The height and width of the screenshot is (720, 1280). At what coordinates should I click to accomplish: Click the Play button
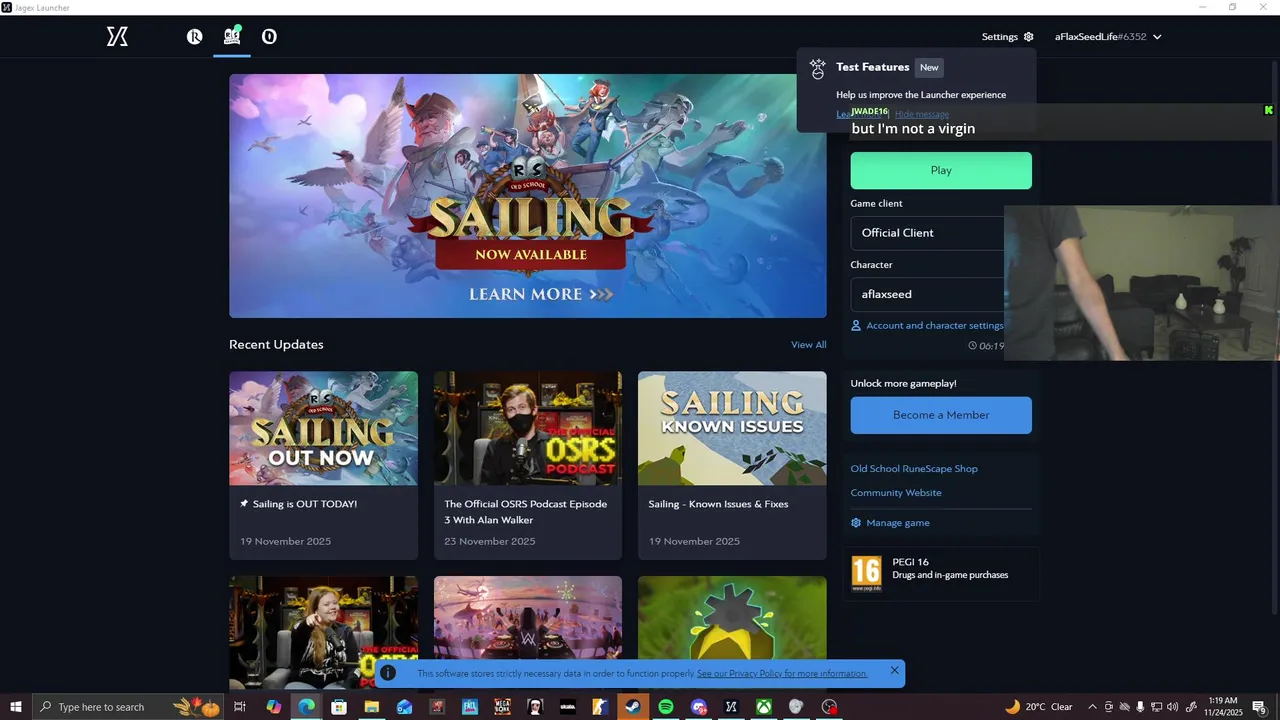click(941, 170)
